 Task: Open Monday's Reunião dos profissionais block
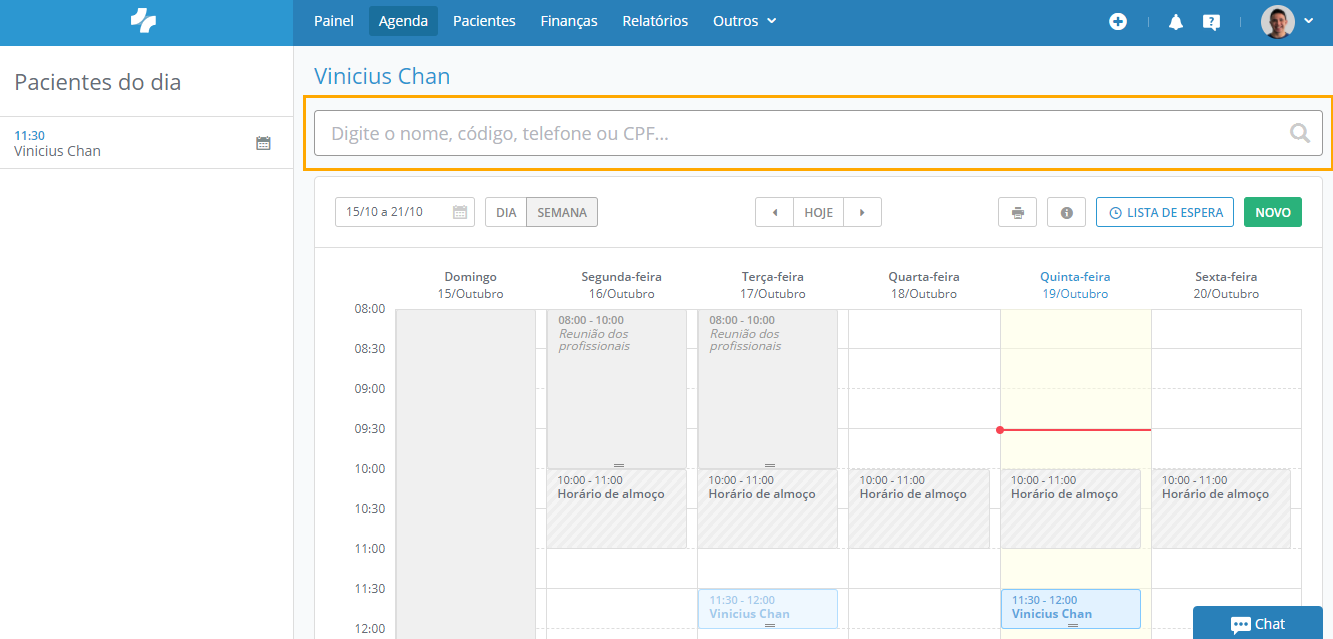(617, 389)
